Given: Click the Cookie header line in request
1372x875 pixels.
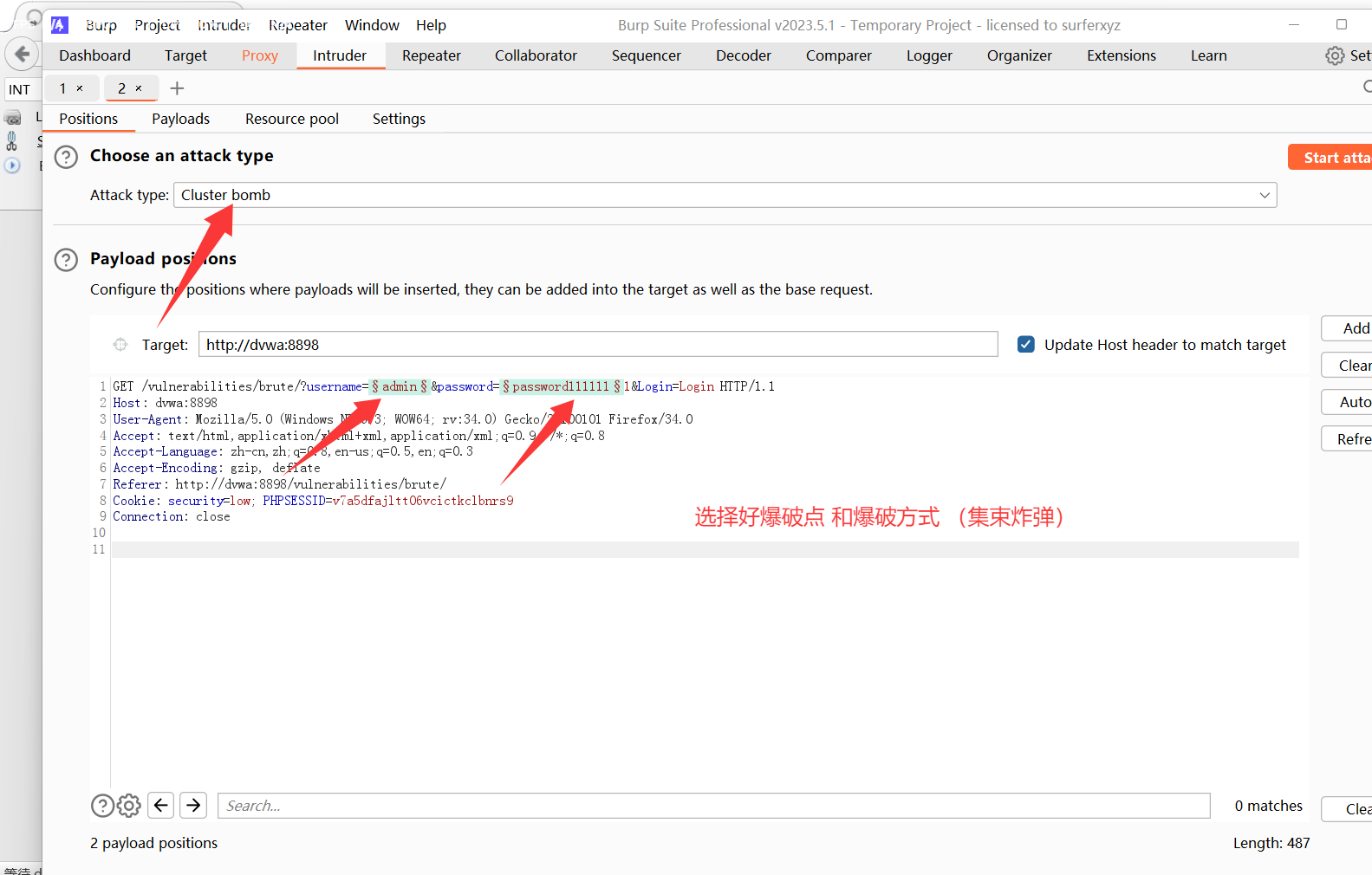Looking at the screenshot, I should click(313, 501).
